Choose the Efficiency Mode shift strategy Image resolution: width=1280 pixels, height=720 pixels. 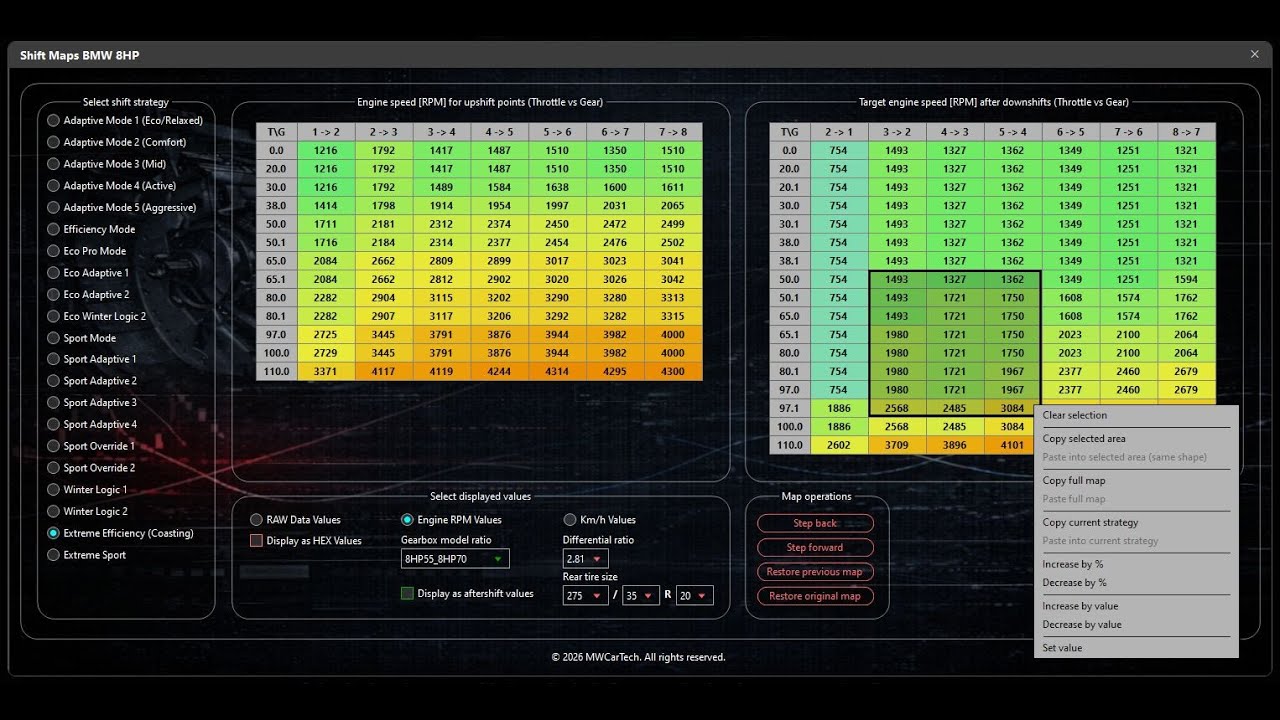(x=91, y=229)
